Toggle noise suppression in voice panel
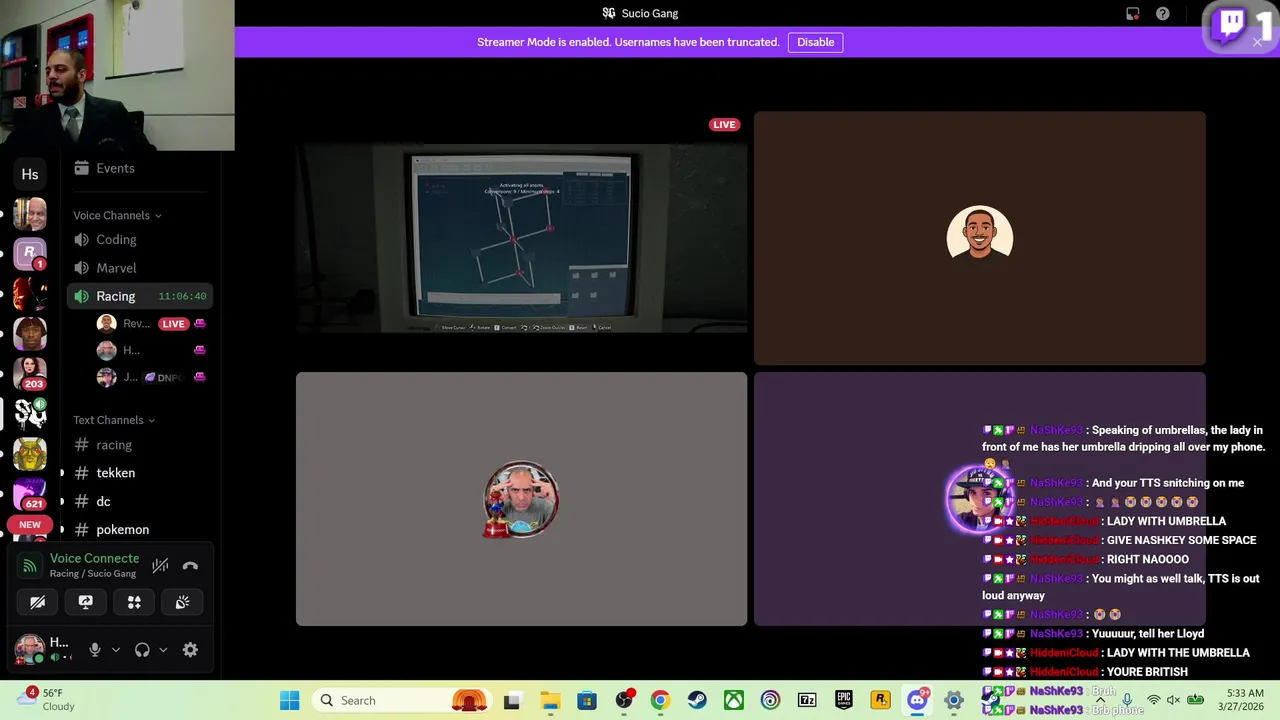 pos(160,566)
